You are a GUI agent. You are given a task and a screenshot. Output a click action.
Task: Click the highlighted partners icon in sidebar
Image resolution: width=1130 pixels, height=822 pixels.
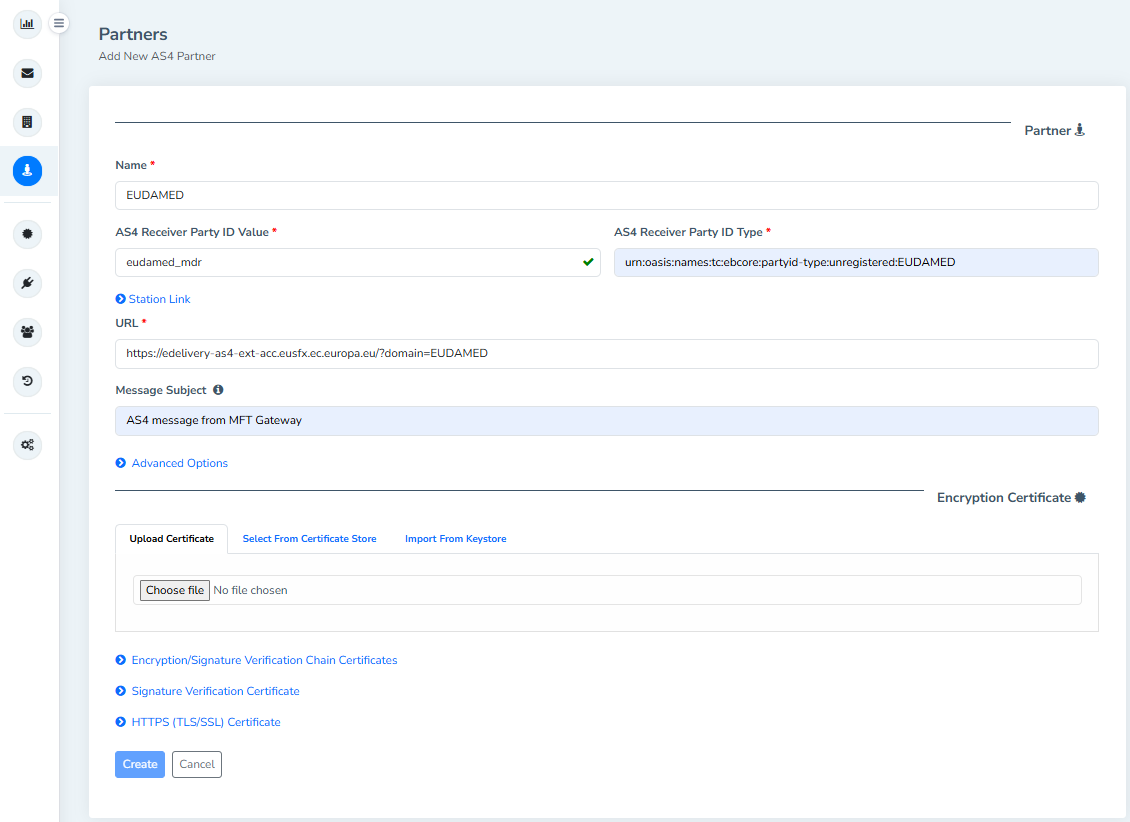click(27, 171)
